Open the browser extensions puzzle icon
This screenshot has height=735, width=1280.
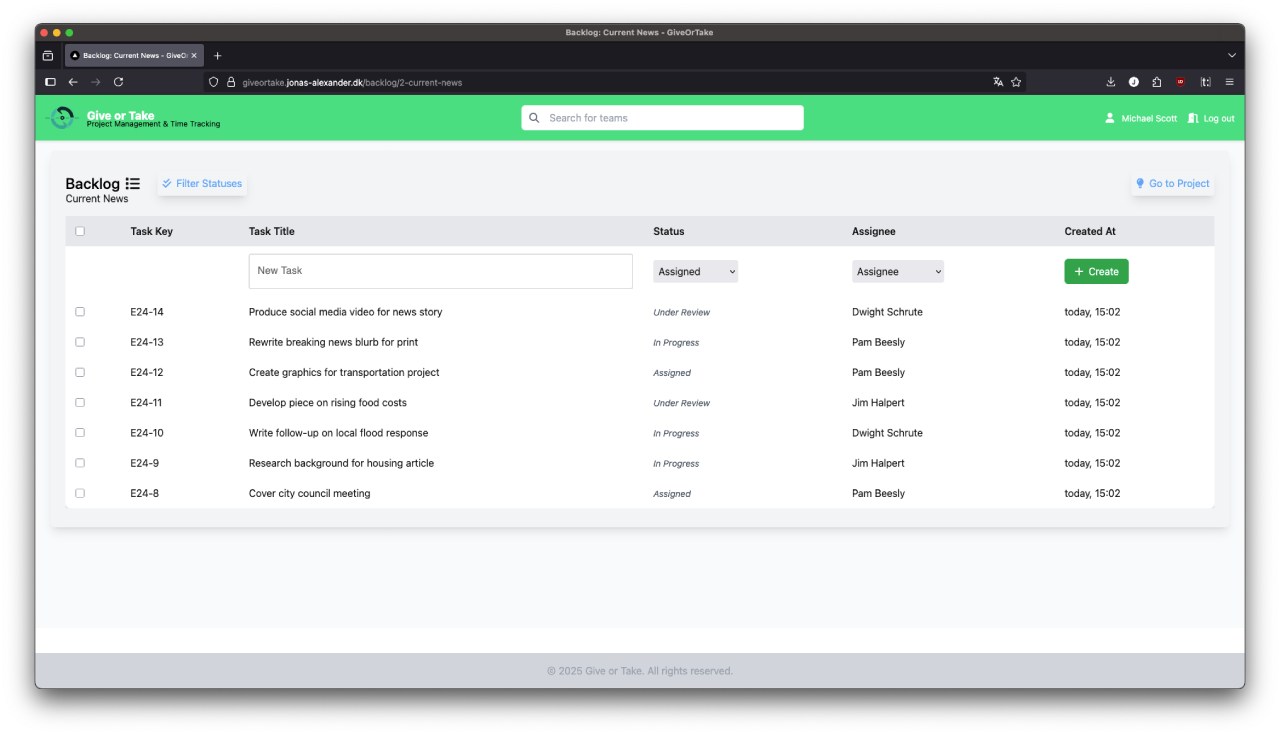pyautogui.click(x=1157, y=82)
